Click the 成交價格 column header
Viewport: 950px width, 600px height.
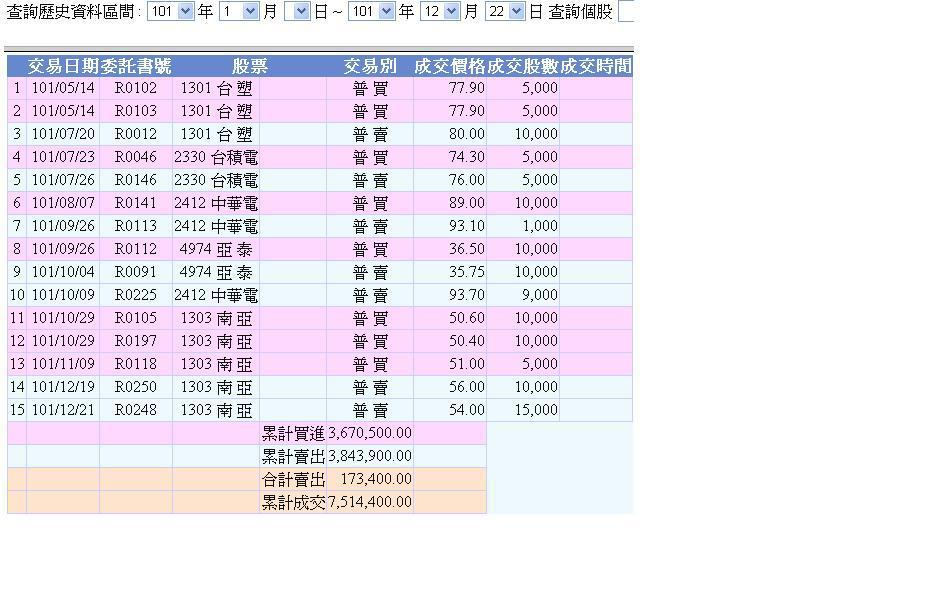(x=450, y=67)
